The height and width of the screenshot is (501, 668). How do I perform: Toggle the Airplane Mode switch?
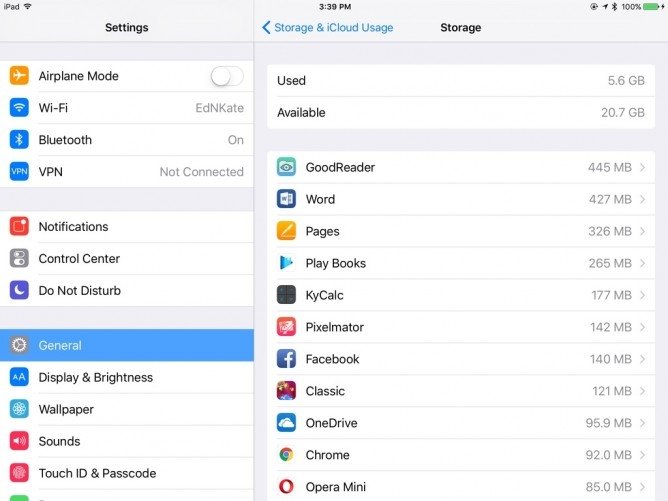click(x=227, y=76)
